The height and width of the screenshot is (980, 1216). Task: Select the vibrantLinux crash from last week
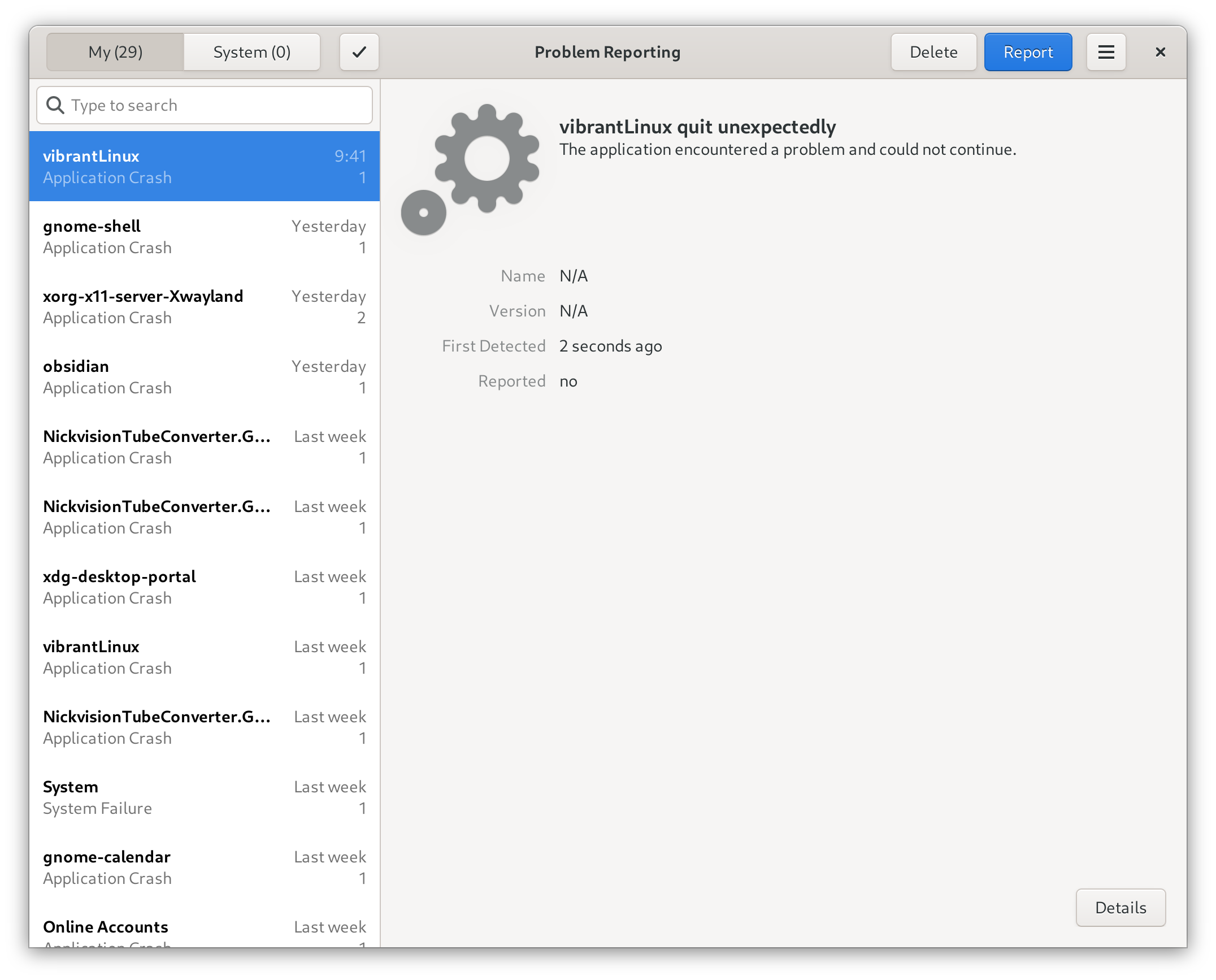pos(203,656)
